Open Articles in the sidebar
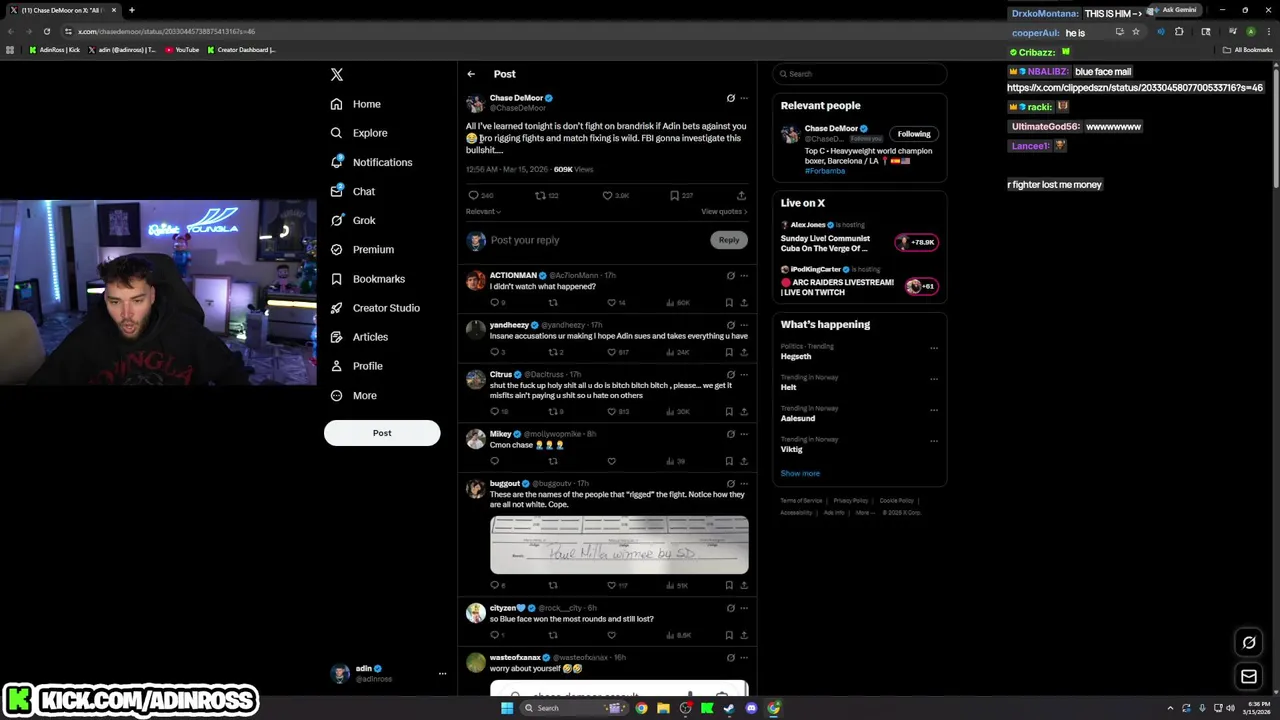 click(x=358, y=337)
